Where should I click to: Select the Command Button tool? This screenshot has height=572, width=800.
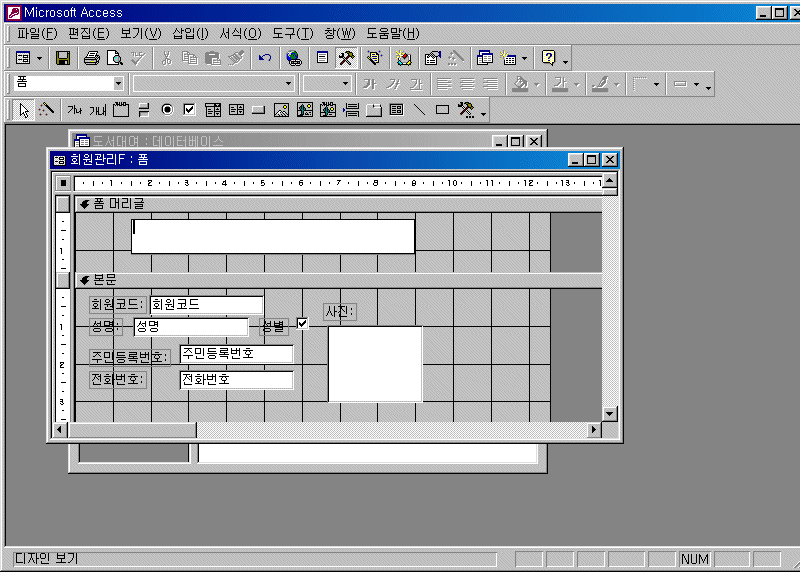pyautogui.click(x=259, y=110)
